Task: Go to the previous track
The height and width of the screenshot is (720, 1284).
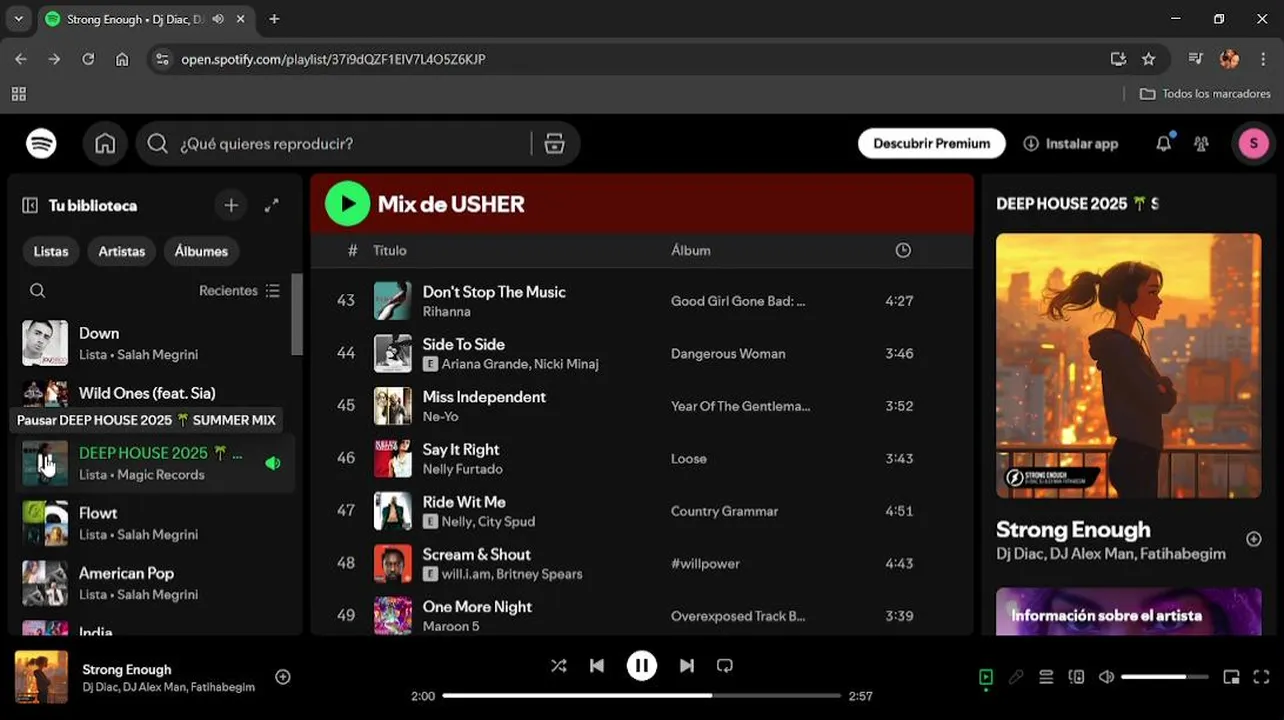Action: [x=597, y=665]
